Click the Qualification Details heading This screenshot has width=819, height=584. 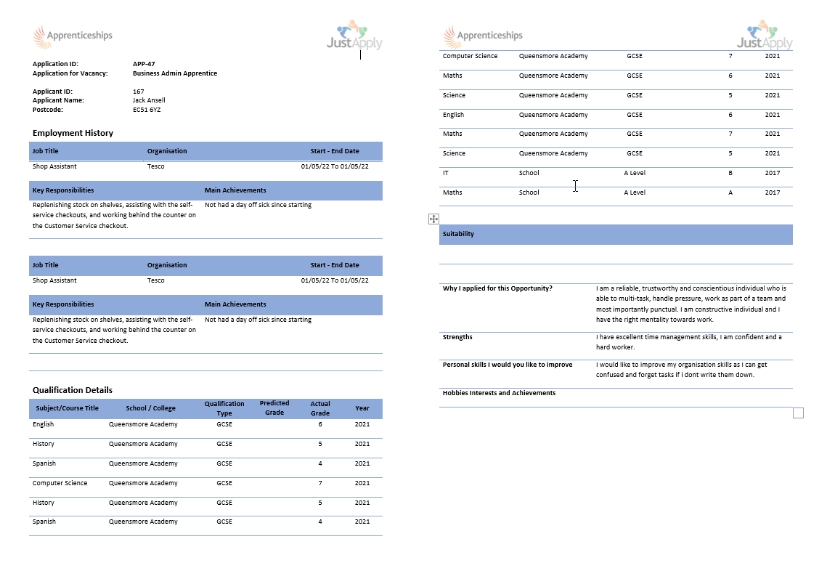[72, 390]
